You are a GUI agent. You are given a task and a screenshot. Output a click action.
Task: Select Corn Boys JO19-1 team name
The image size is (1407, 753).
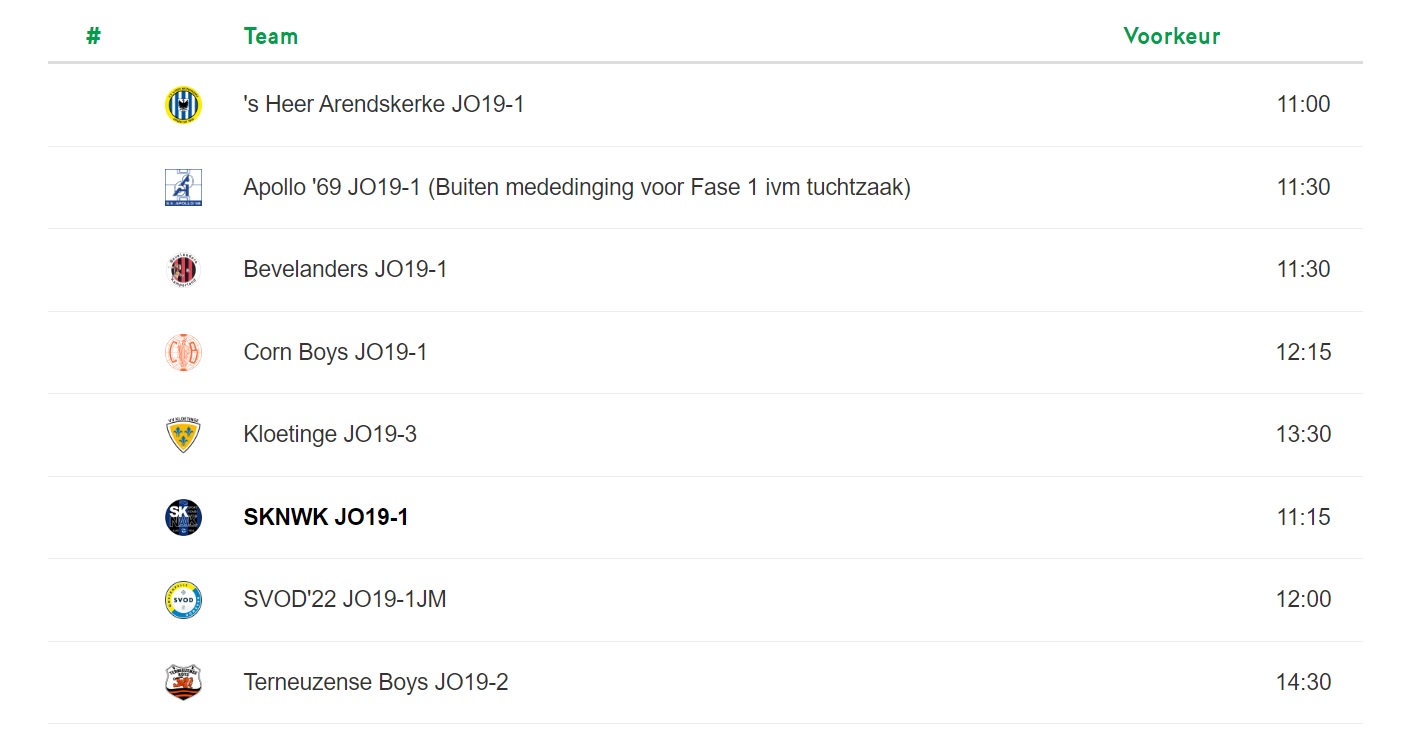[335, 352]
